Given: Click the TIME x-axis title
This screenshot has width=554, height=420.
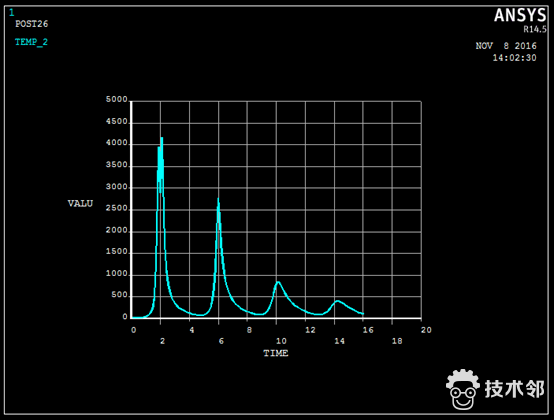Looking at the screenshot, I should (x=276, y=353).
